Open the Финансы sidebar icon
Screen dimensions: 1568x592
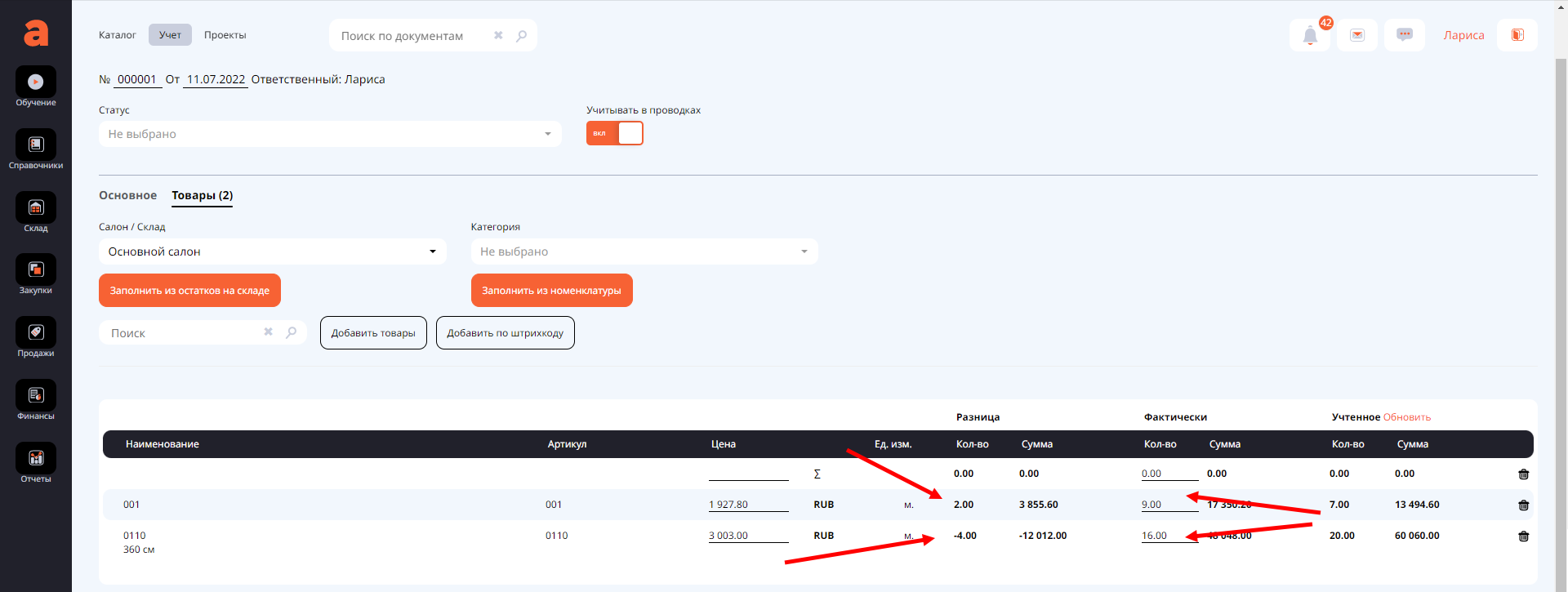36,396
